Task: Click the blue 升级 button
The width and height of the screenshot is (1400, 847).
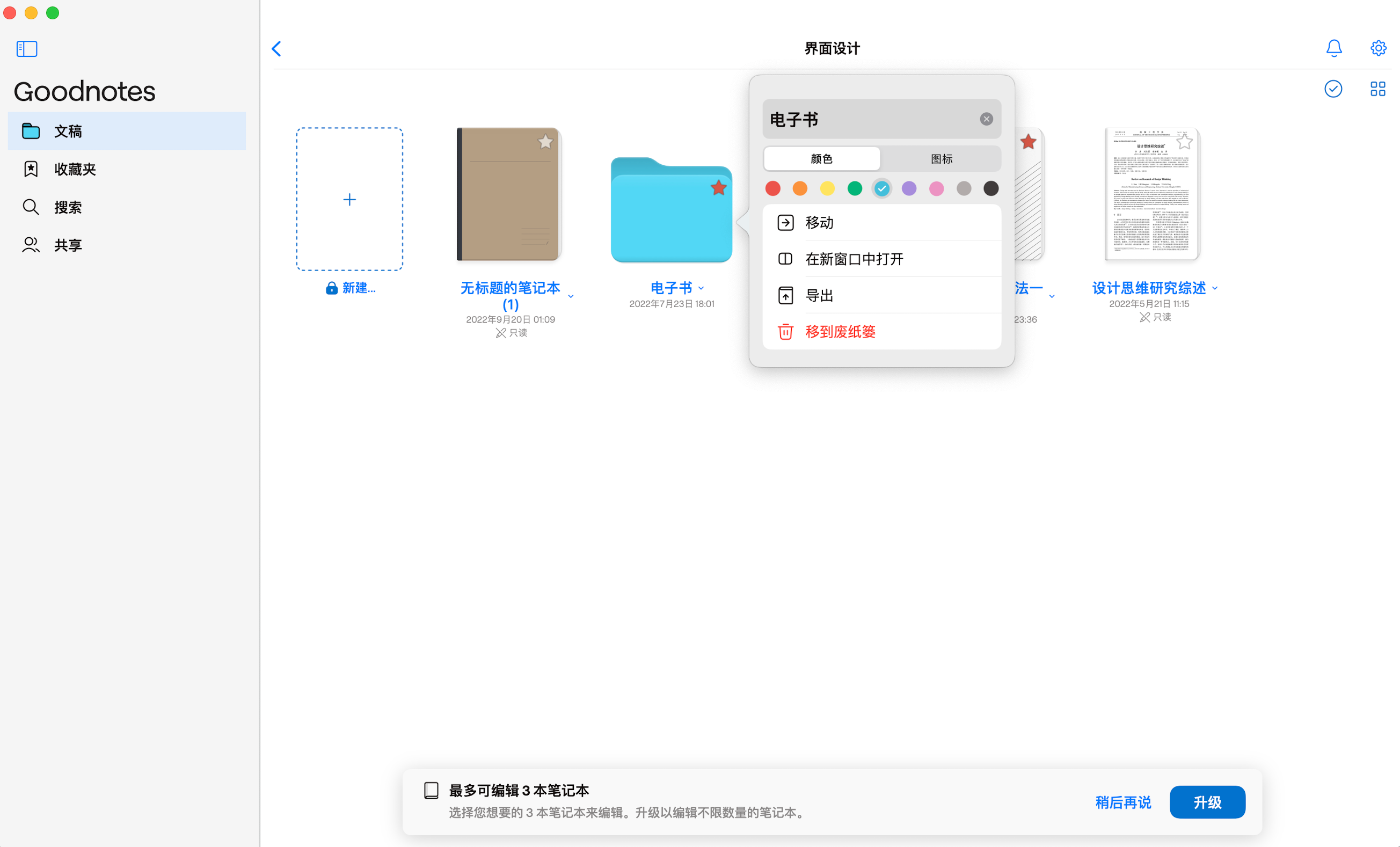Action: click(x=1207, y=802)
